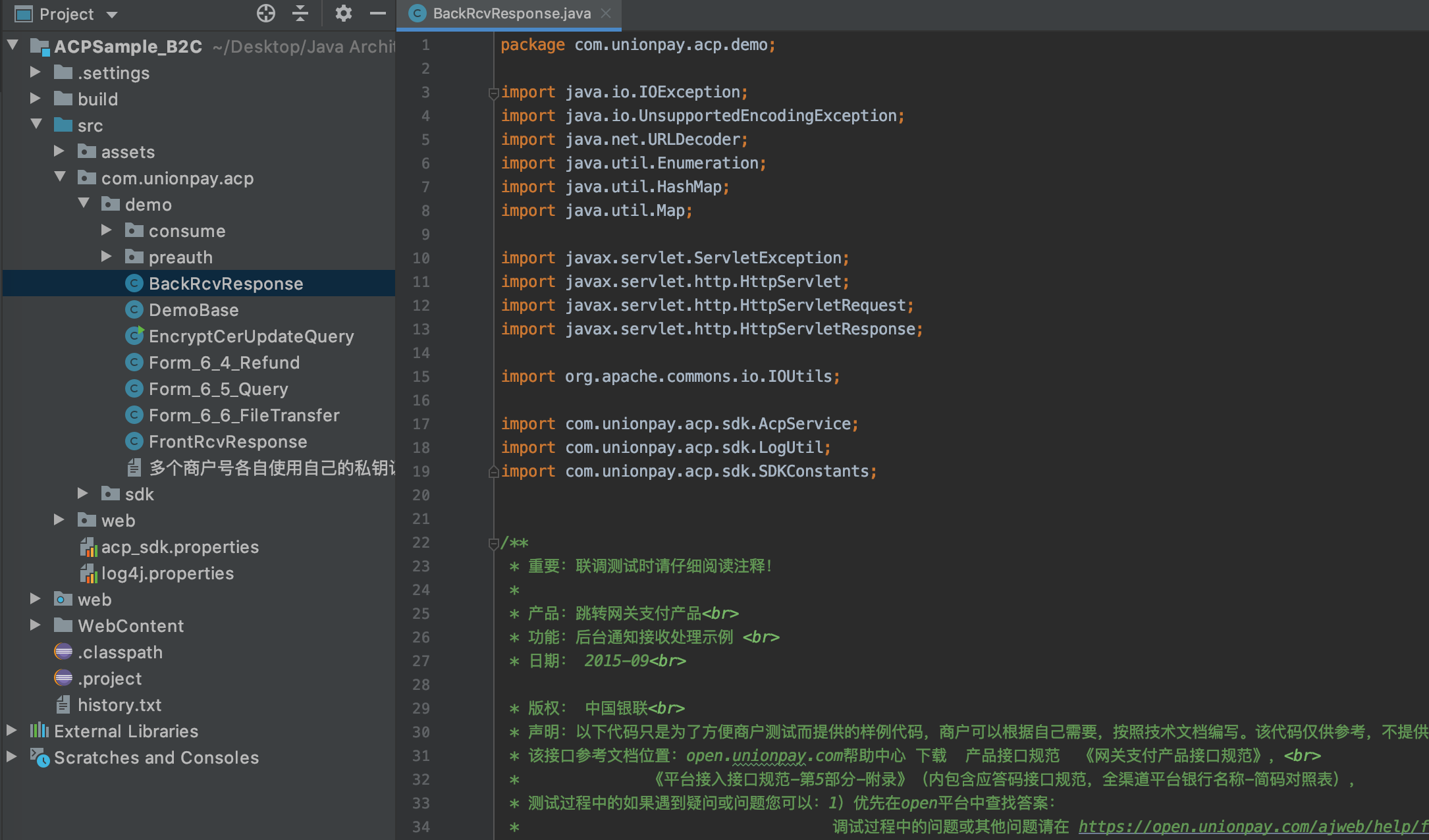Click the Scratches and Consoles icon
This screenshot has height=840, width=1429.
pos(40,757)
